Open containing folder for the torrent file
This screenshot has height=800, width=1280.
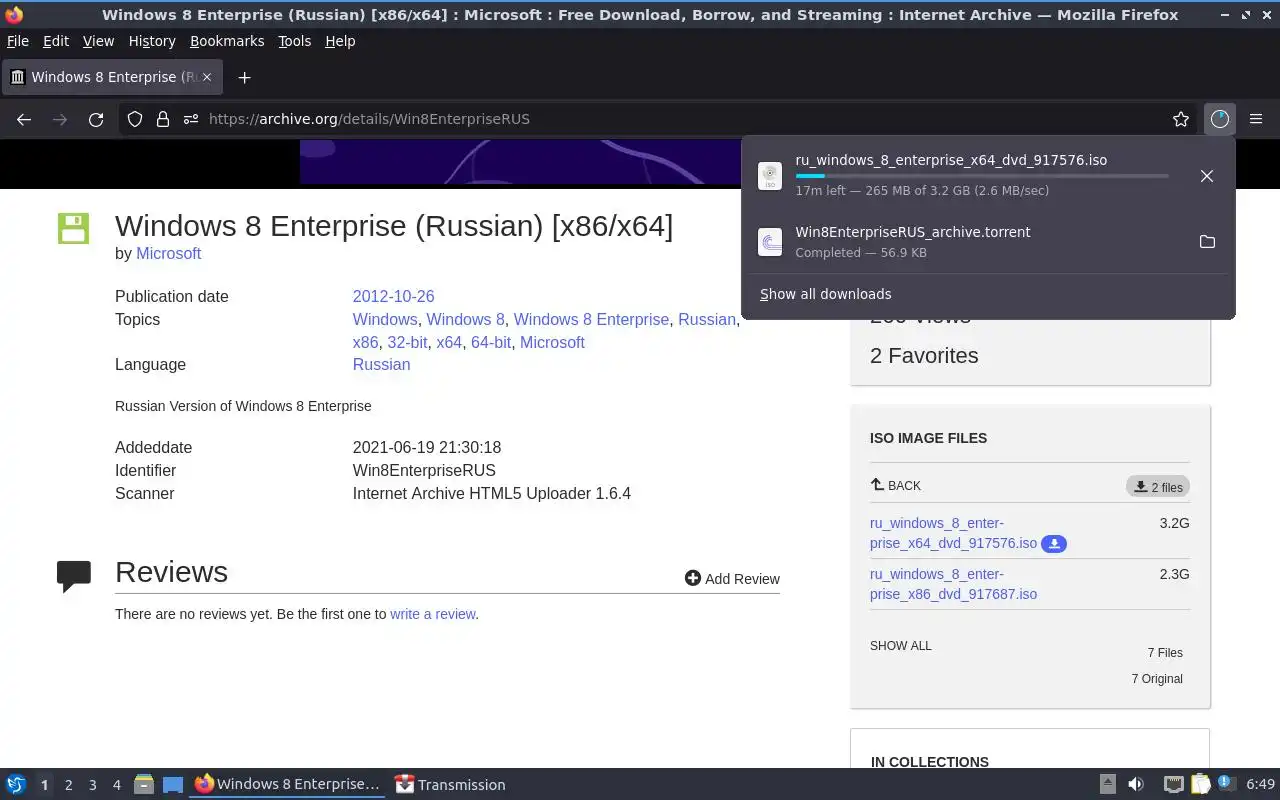[1207, 242]
